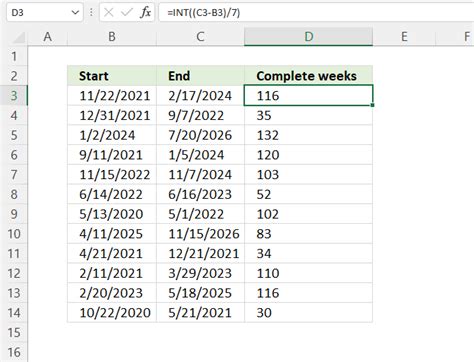Select row 14 header
This screenshot has height=362, width=474.
14,313
